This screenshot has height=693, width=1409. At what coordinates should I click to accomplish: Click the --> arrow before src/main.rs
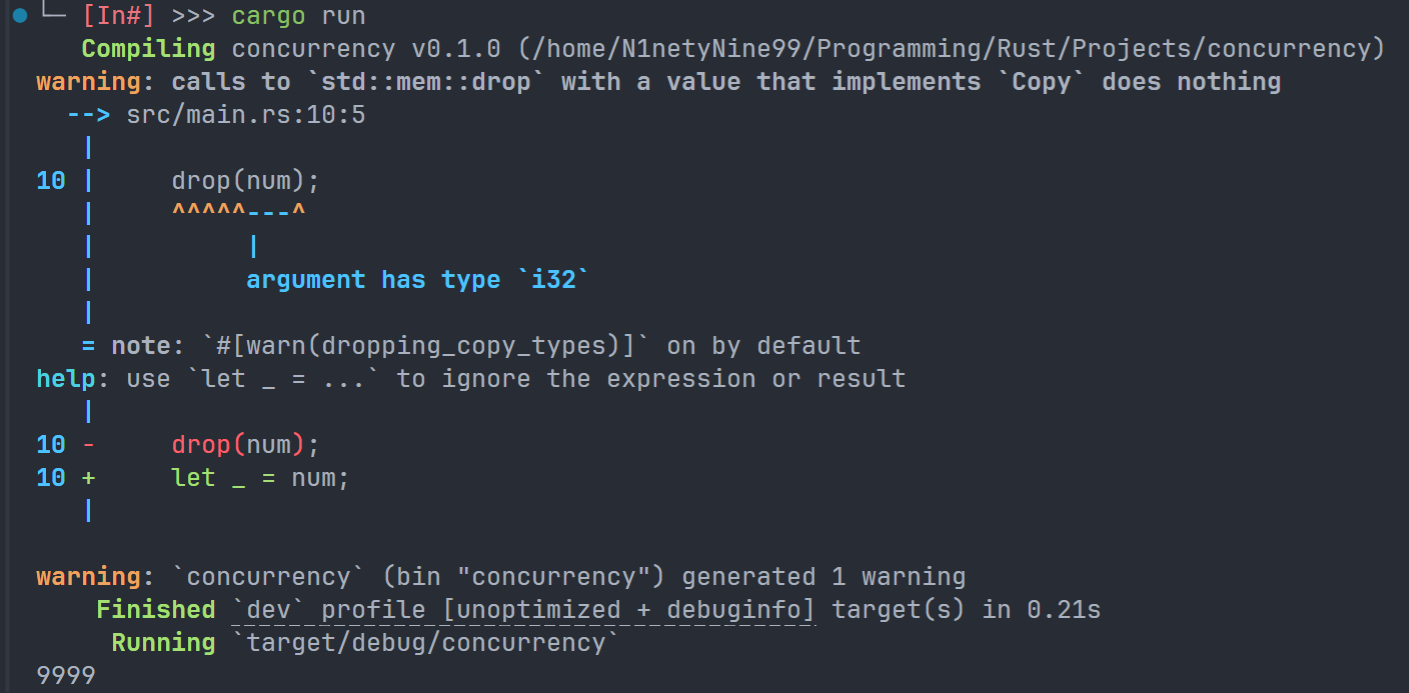tap(89, 115)
